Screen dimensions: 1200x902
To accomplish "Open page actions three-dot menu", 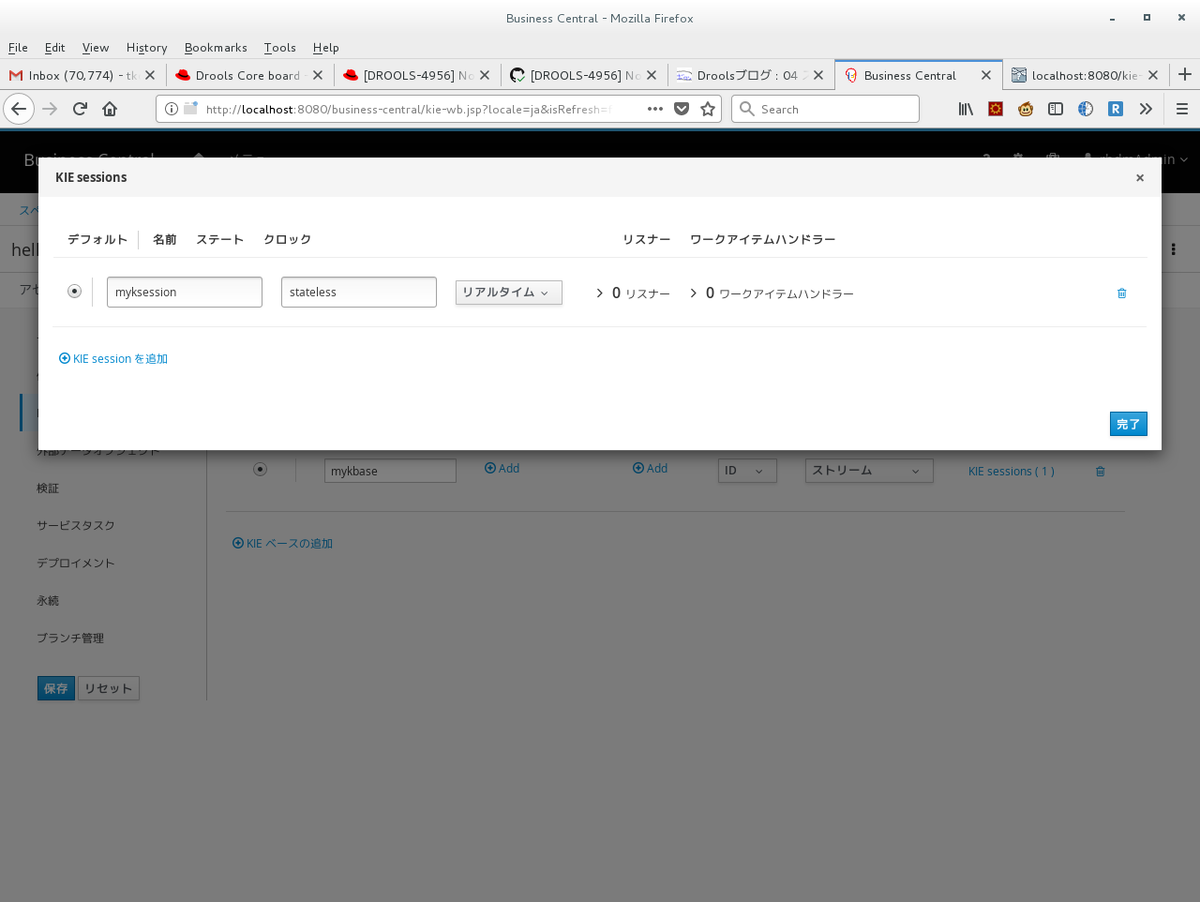I will [x=655, y=109].
